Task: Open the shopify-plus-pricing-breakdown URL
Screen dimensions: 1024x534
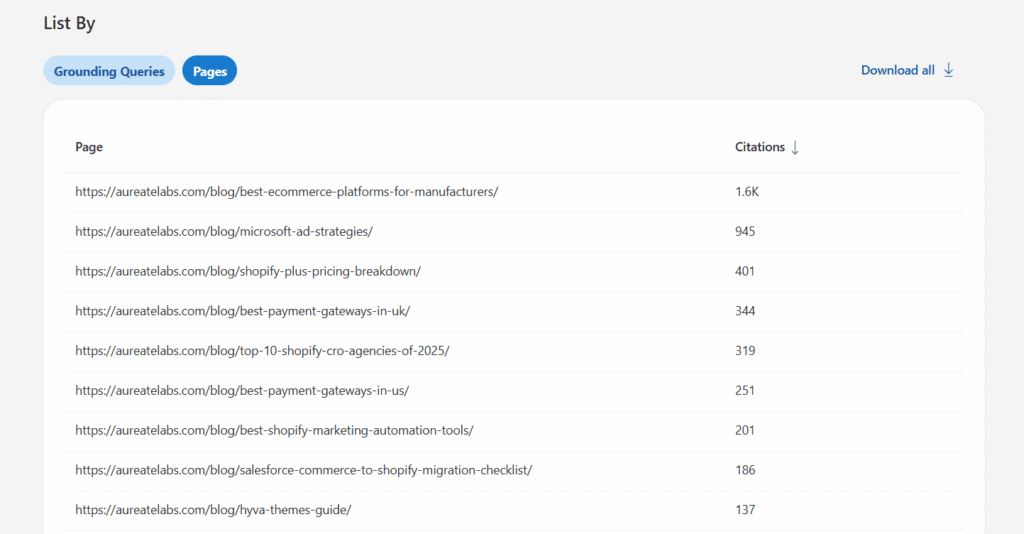Action: [248, 271]
